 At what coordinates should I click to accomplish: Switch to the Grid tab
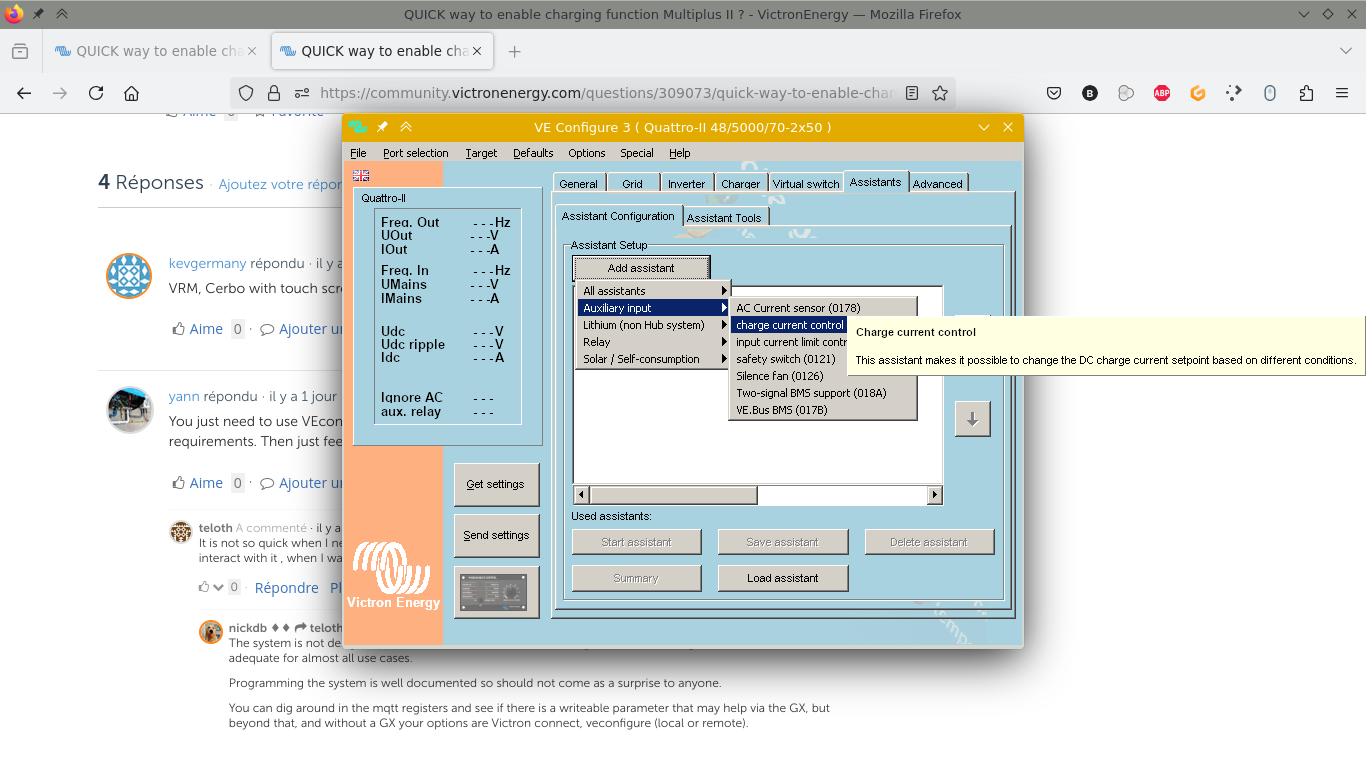(633, 183)
